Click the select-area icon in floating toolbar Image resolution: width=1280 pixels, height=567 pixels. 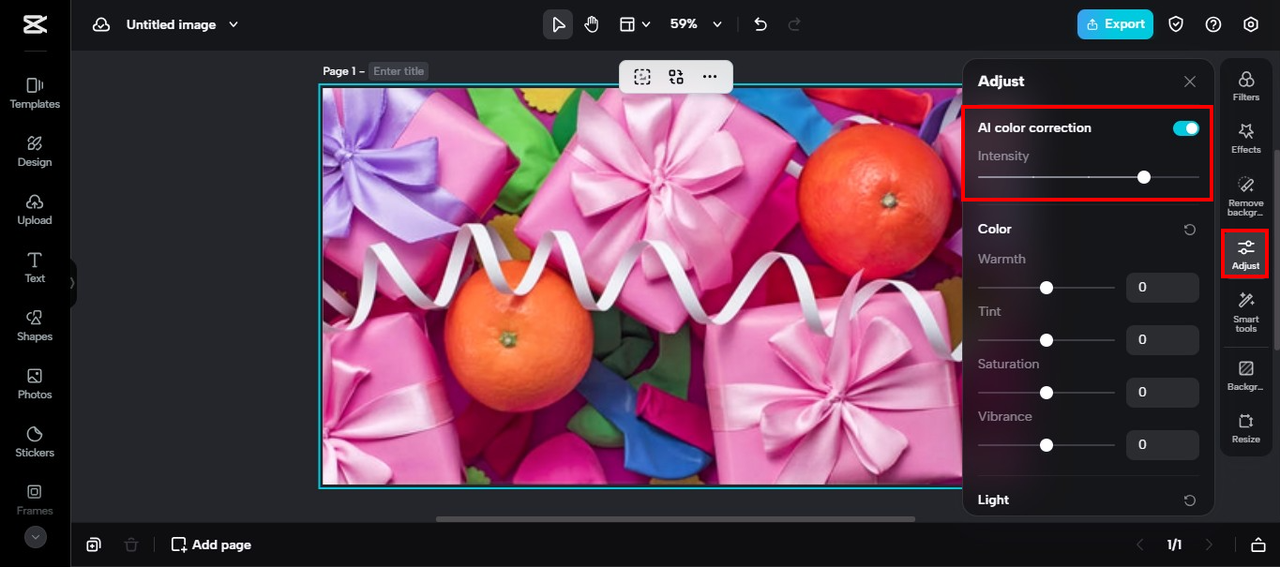[642, 77]
